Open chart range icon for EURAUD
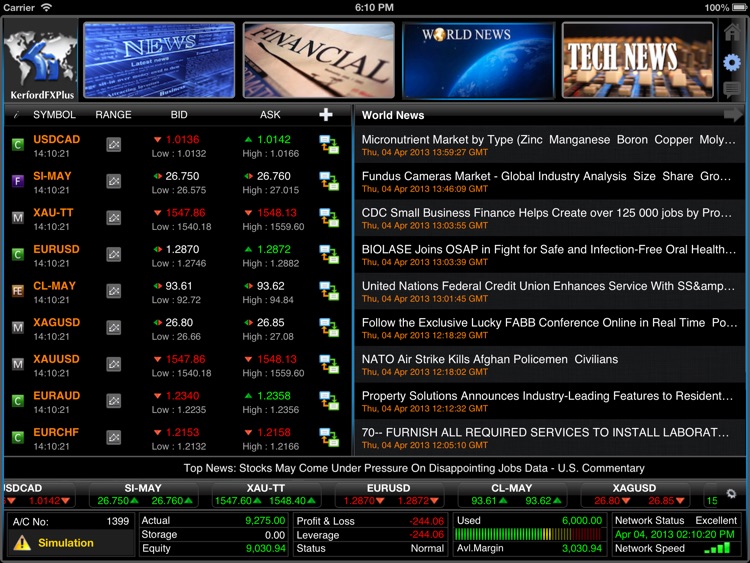 click(113, 401)
